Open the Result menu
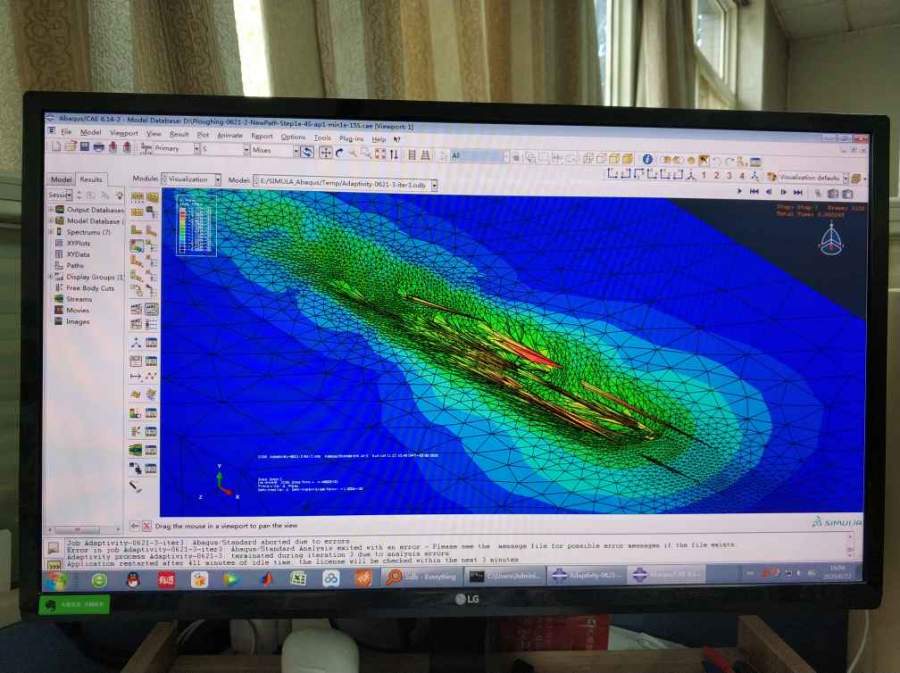This screenshot has width=900, height=673. pyautogui.click(x=179, y=134)
